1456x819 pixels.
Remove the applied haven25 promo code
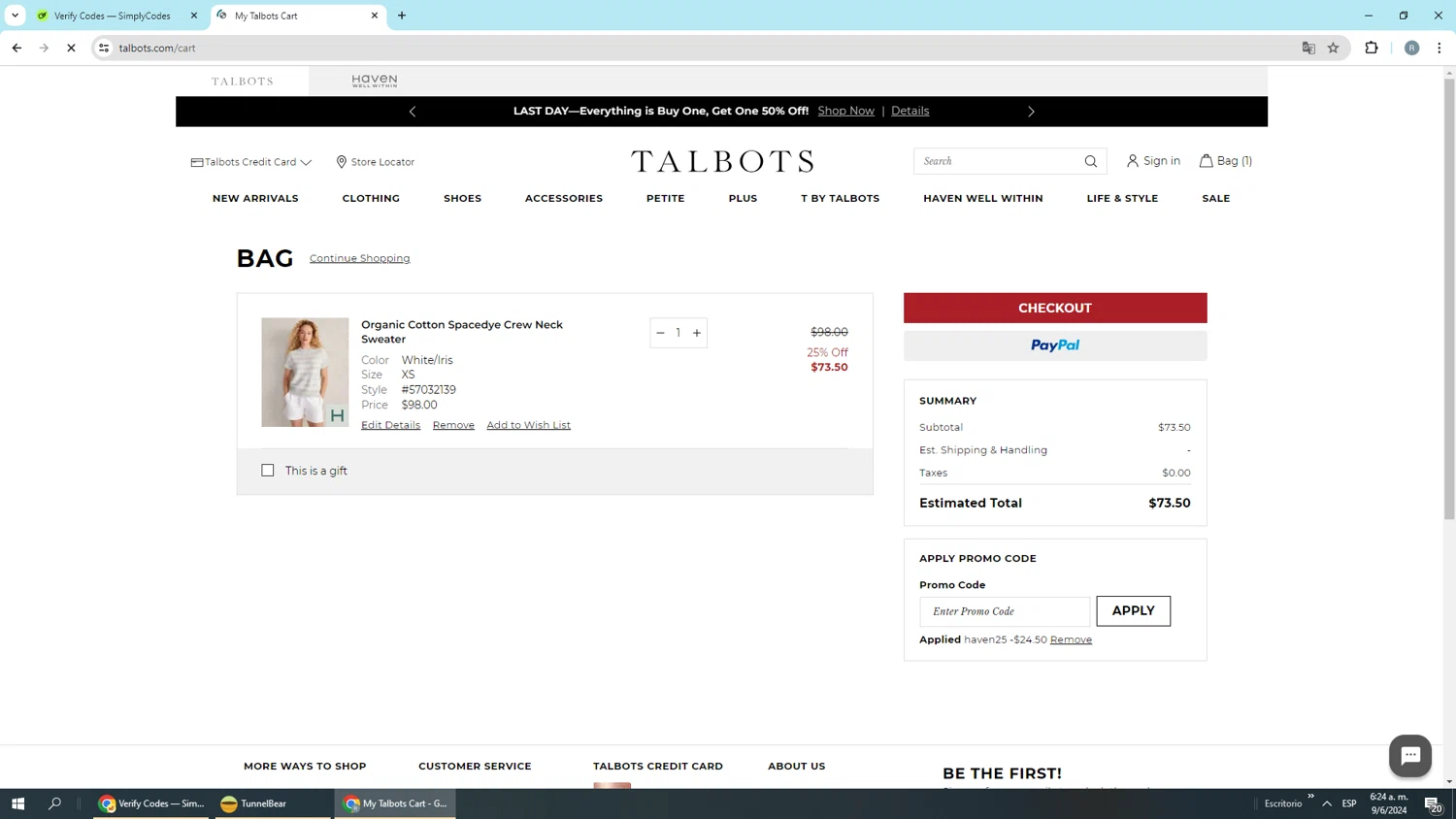[x=1071, y=639]
